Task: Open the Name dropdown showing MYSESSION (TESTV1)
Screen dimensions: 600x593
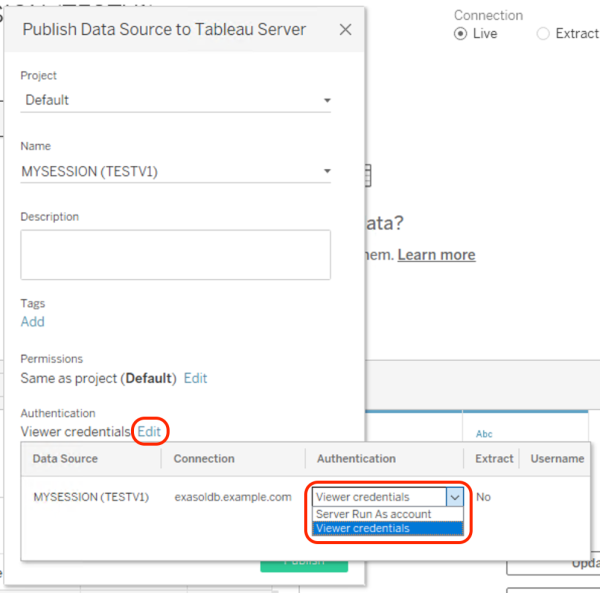Action: [x=176, y=171]
